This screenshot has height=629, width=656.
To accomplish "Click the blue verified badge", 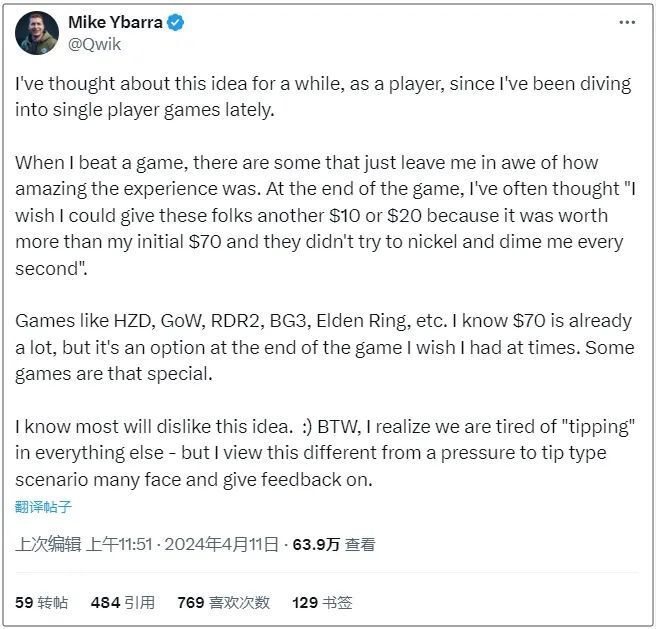I will pos(174,22).
